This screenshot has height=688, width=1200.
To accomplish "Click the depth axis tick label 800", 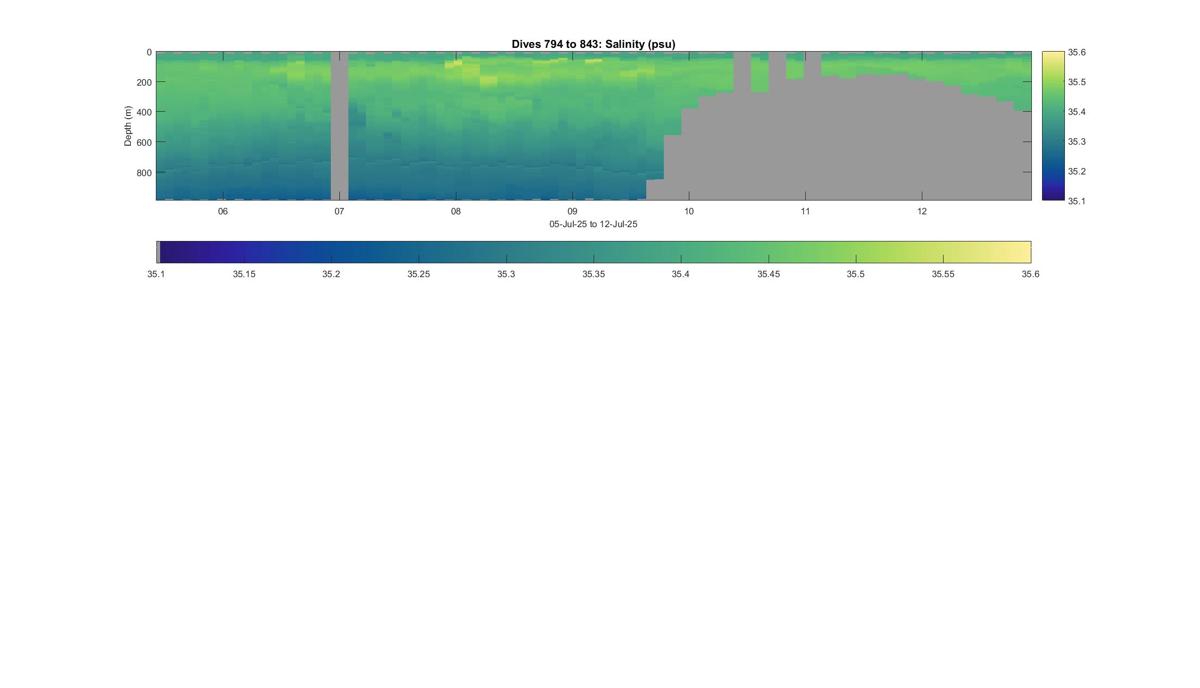I will coord(144,172).
